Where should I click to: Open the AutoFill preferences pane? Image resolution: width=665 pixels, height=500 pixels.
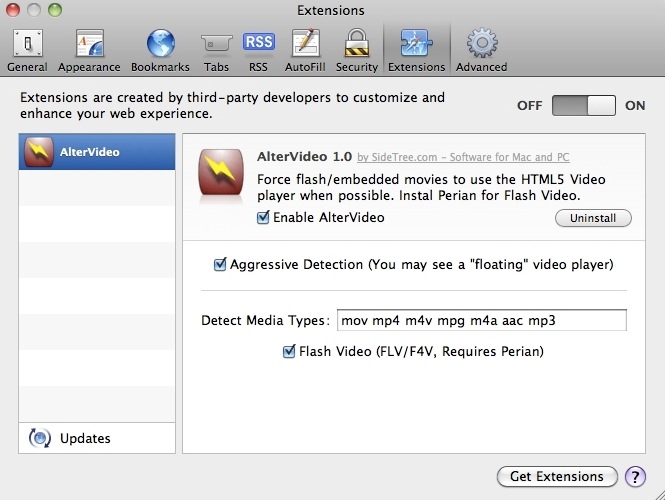(x=305, y=50)
